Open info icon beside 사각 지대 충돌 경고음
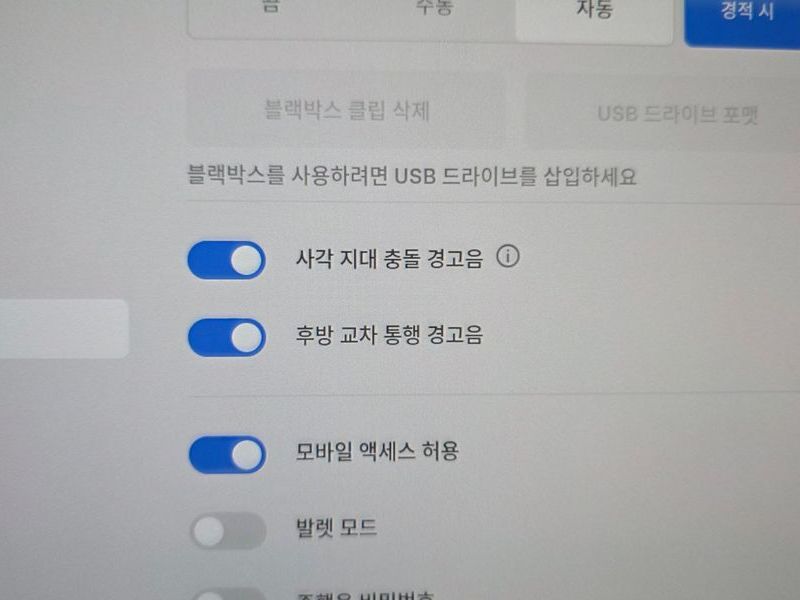 point(508,256)
